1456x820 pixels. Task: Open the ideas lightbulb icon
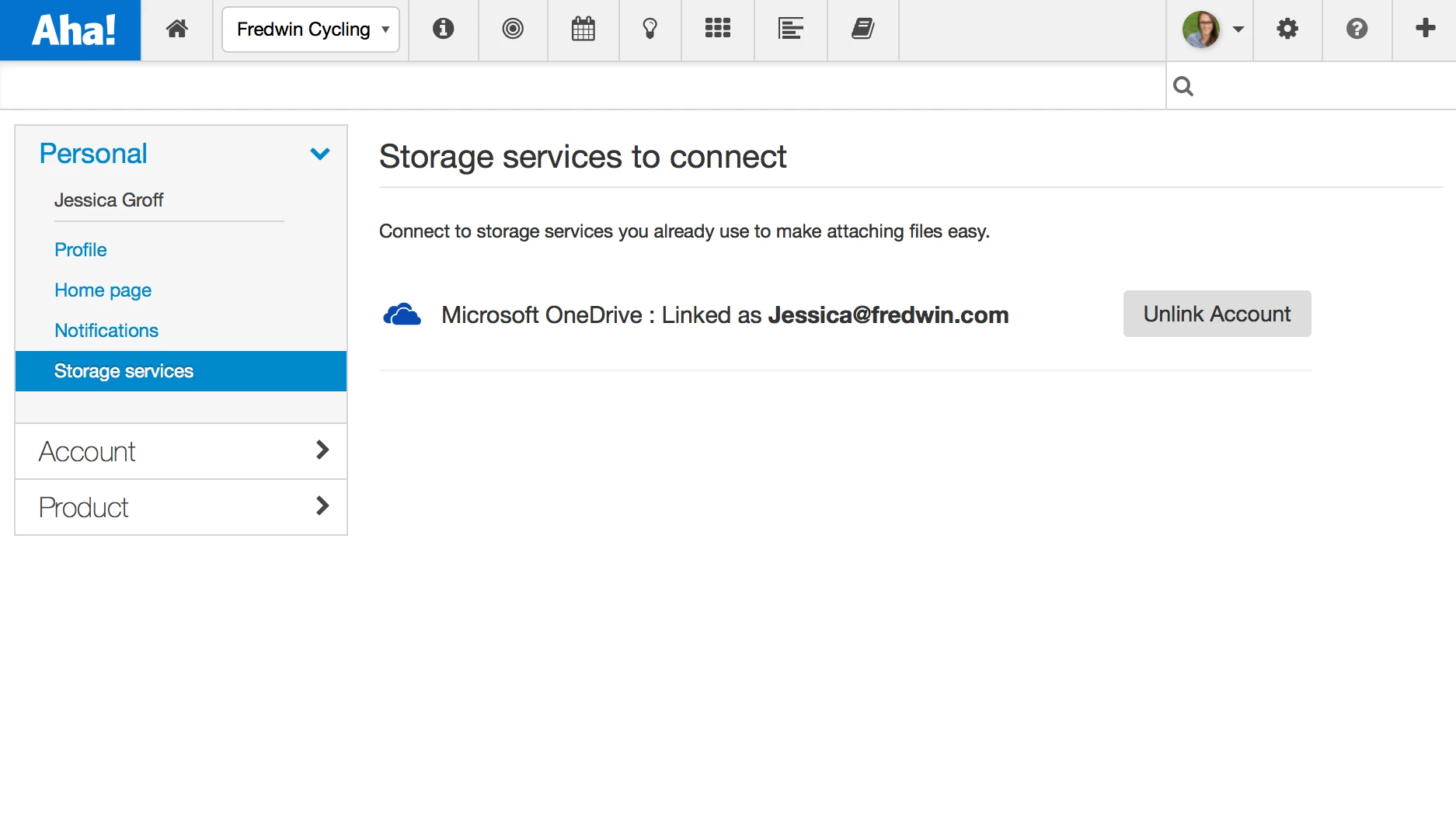650,30
